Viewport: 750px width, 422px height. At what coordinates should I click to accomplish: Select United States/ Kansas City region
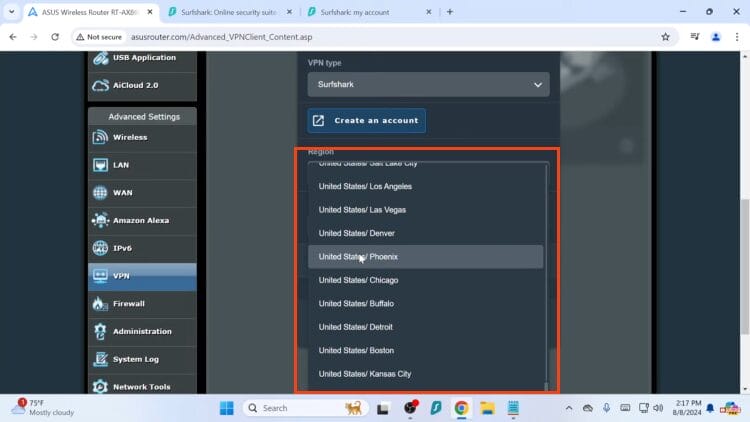(x=425, y=374)
